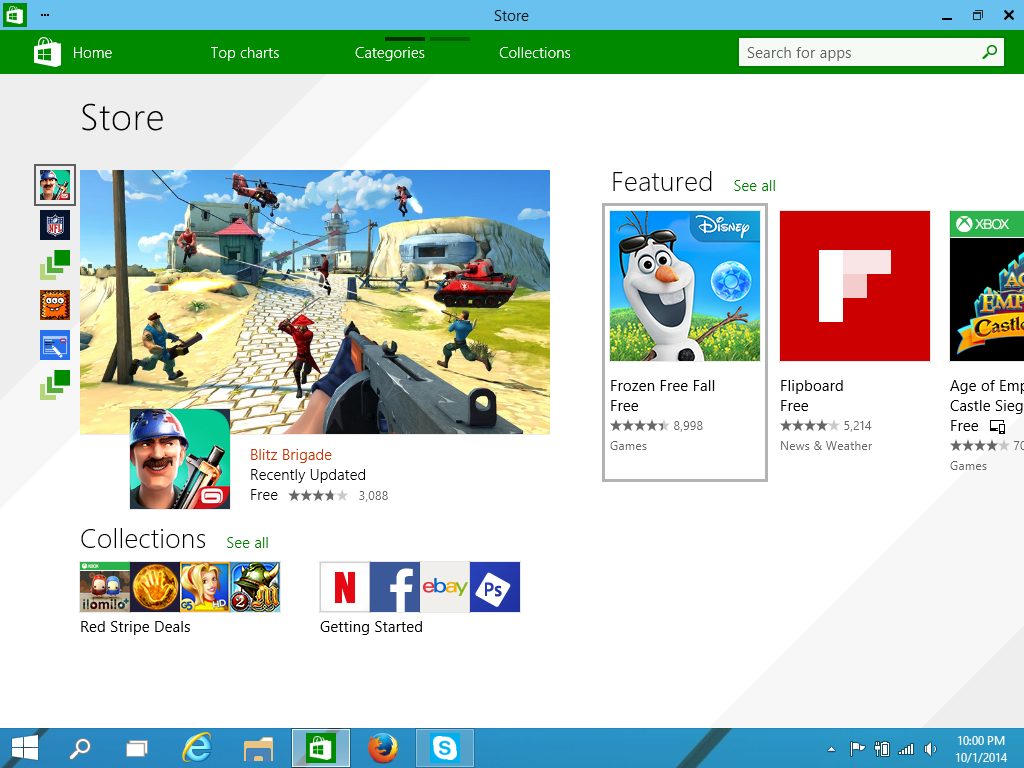The image size is (1024, 768).
Task: Open the Action Center flag icon in system tray
Action: [x=857, y=748]
